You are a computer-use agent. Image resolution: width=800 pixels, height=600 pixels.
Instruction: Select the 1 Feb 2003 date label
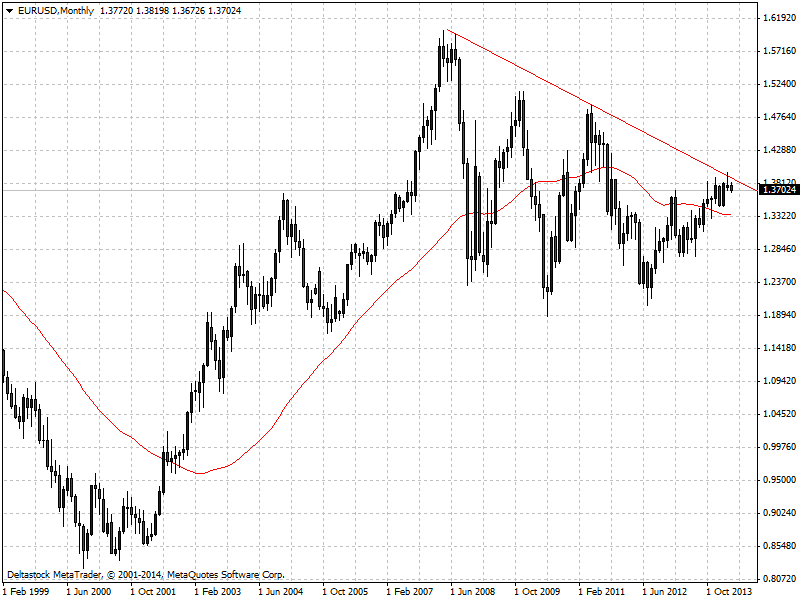tap(217, 591)
